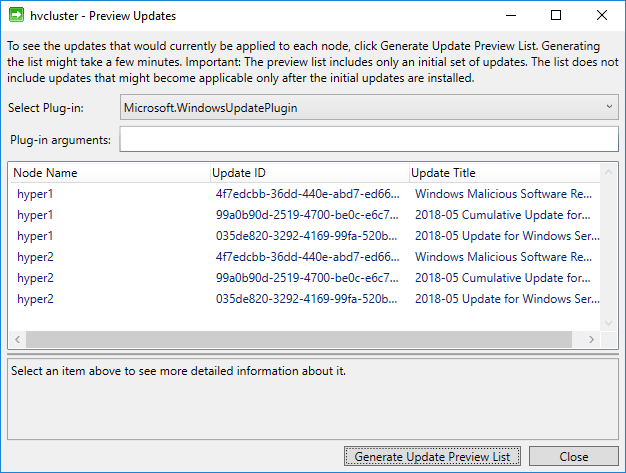Click Generate Update Preview List button

click(x=432, y=456)
